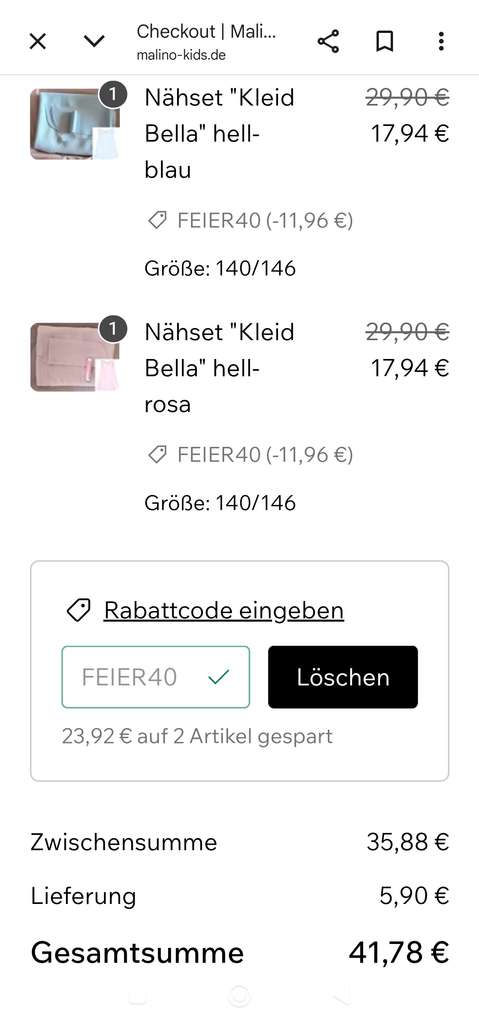Tap the Gesamtsumme total amount
The width and height of the screenshot is (479, 1024).
[x=399, y=953]
